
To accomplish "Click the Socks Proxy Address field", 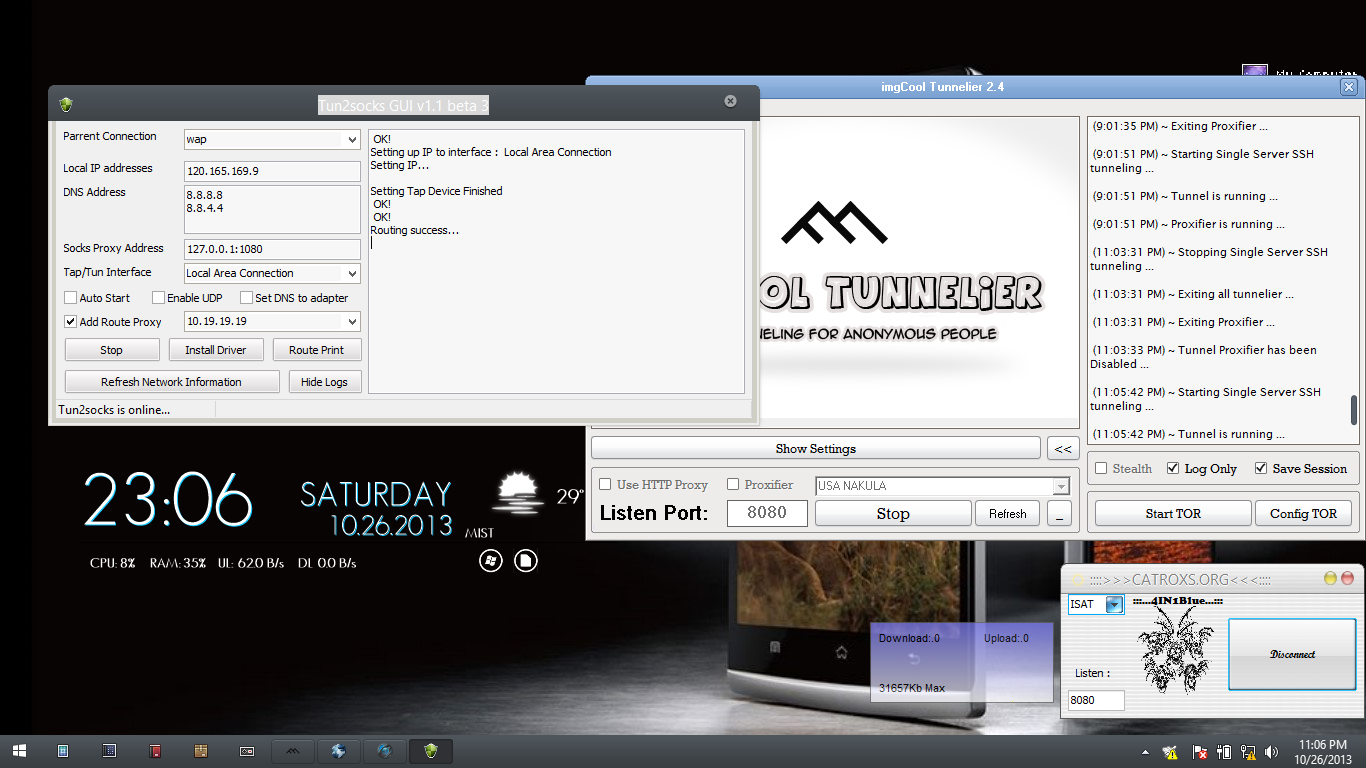I will click(x=272, y=249).
